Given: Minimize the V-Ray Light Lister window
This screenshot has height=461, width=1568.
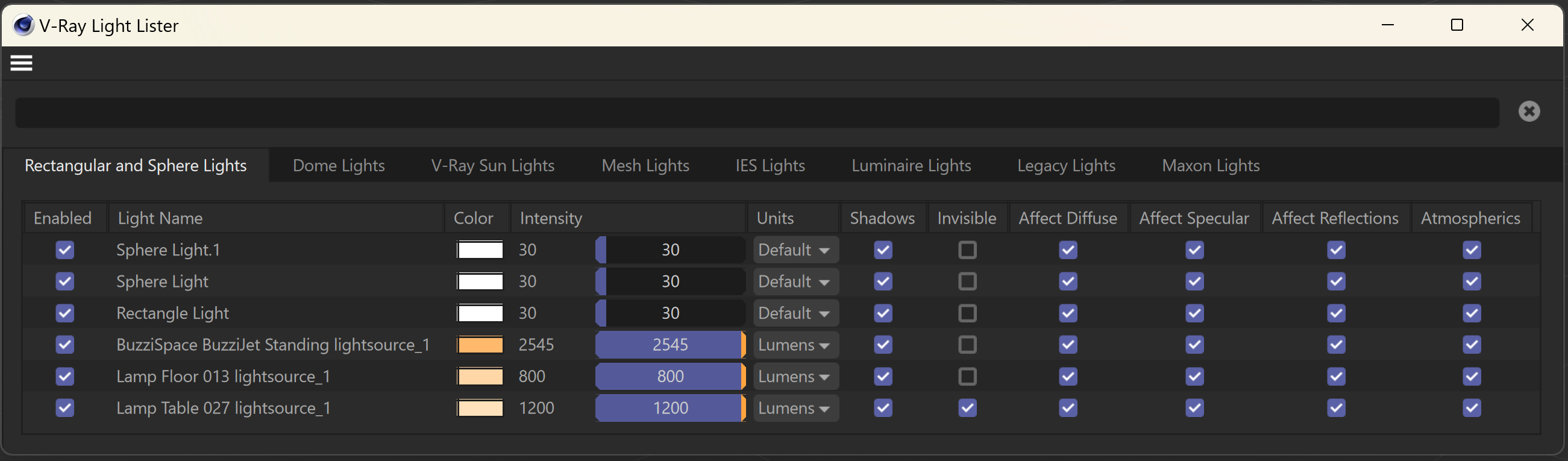Looking at the screenshot, I should (1388, 25).
